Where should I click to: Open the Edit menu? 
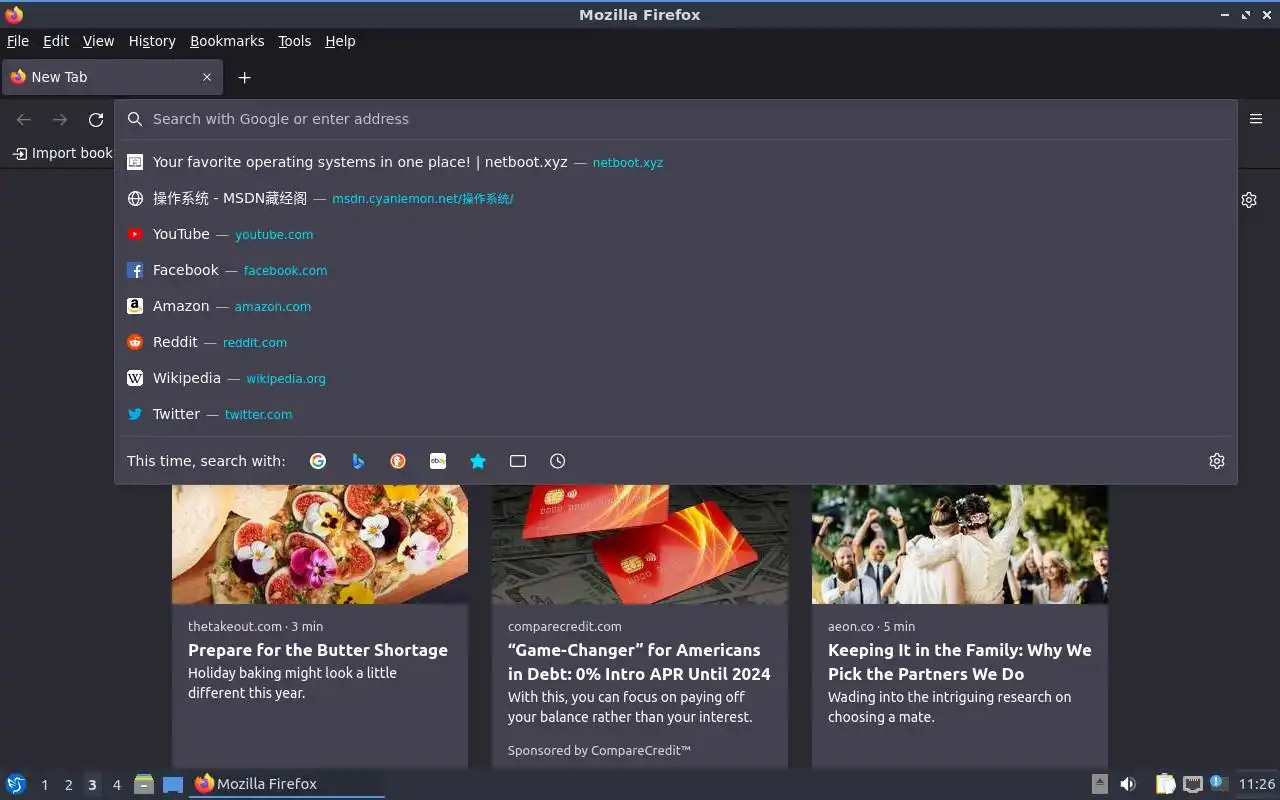click(56, 41)
